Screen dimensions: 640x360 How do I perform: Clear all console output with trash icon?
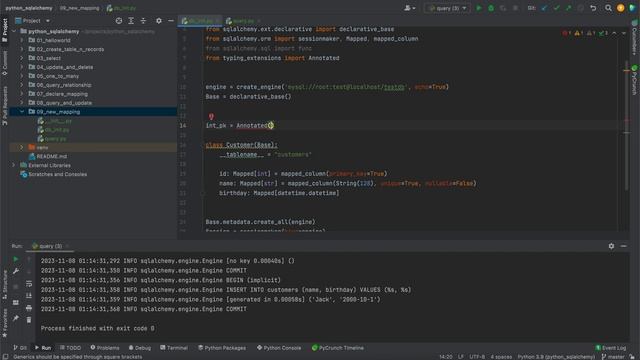coord(29,320)
